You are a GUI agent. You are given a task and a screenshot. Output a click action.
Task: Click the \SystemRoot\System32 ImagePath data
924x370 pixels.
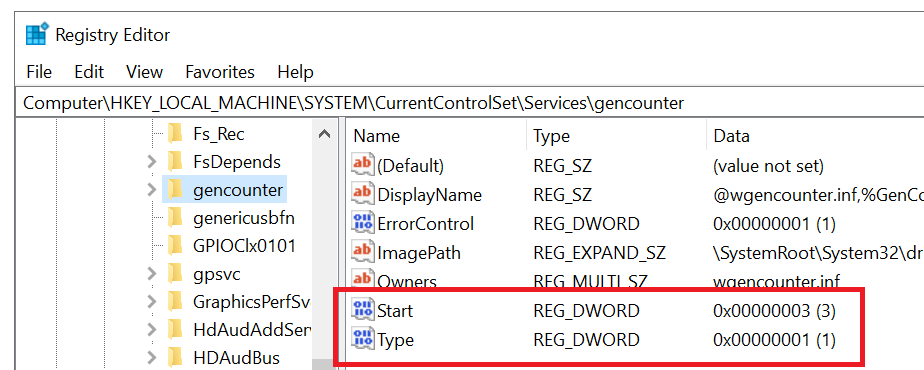coord(818,253)
